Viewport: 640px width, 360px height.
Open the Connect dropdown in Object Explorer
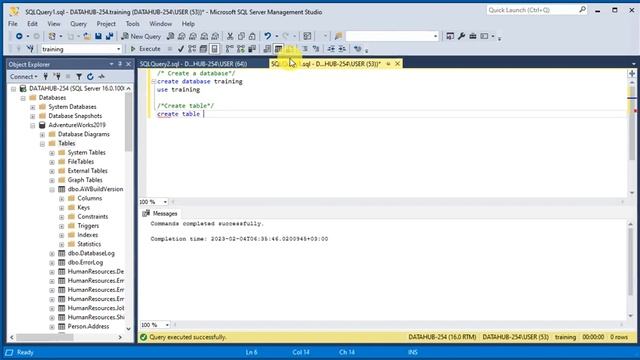tap(24, 76)
